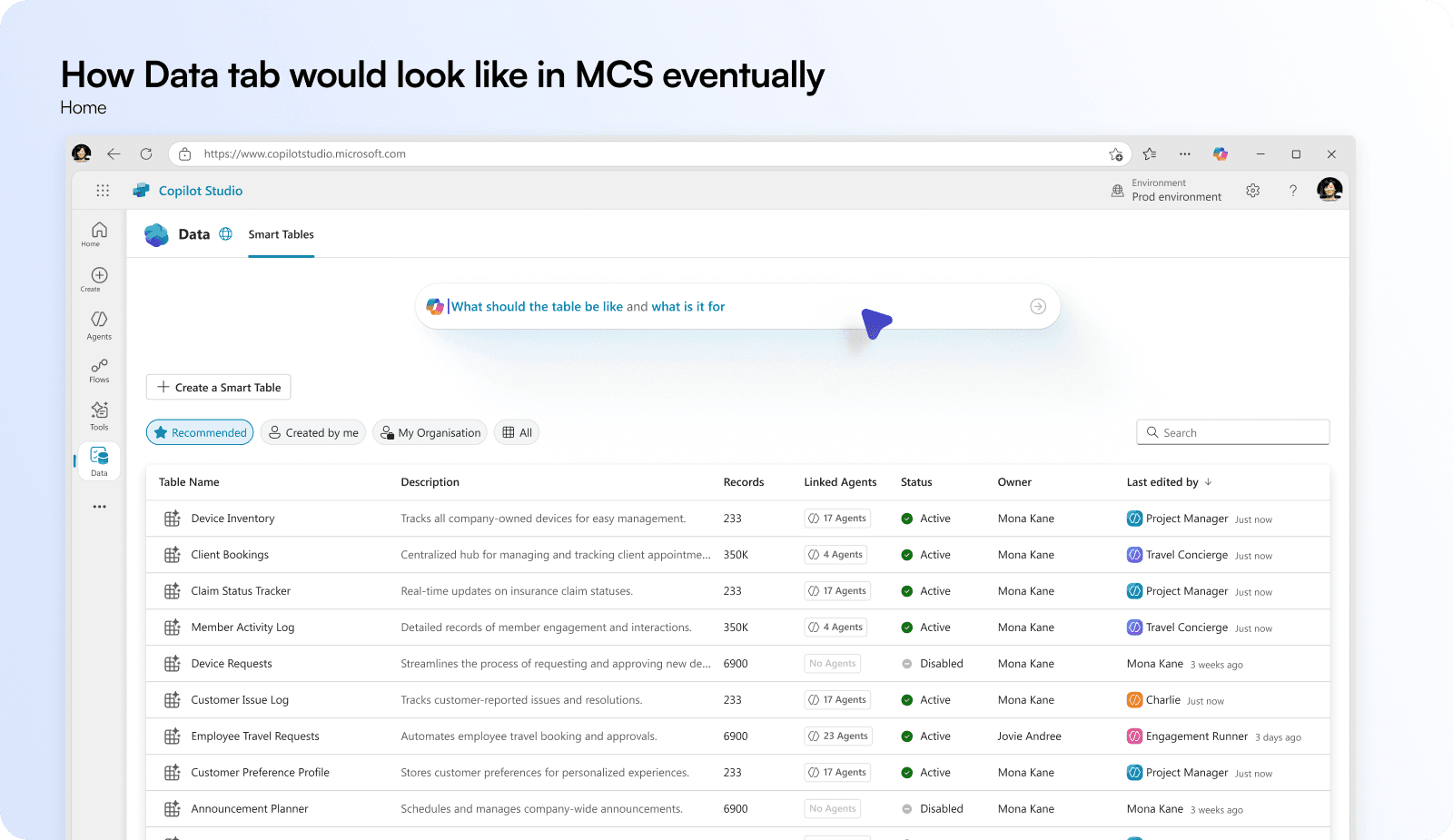Image resolution: width=1453 pixels, height=840 pixels.
Task: Open Client Bookings table
Action: [230, 555]
